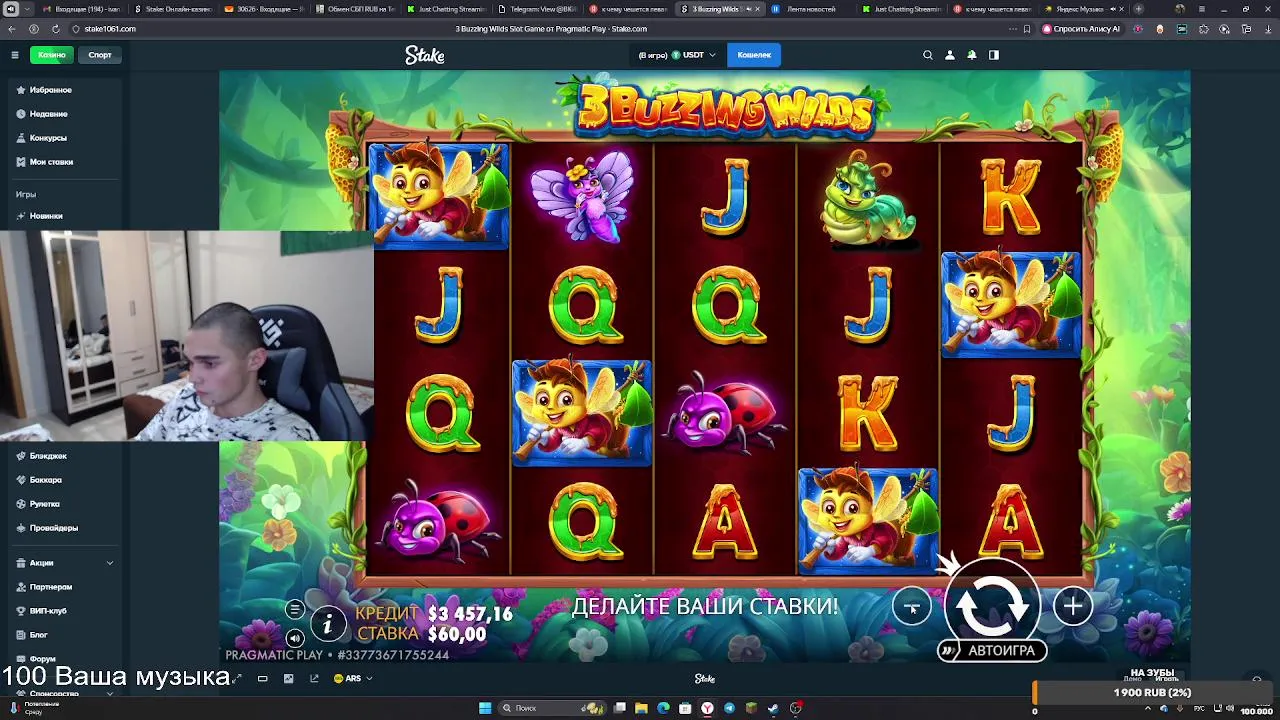This screenshot has width=1280, height=720.
Task: Open the Windows Start menu
Action: pos(485,708)
